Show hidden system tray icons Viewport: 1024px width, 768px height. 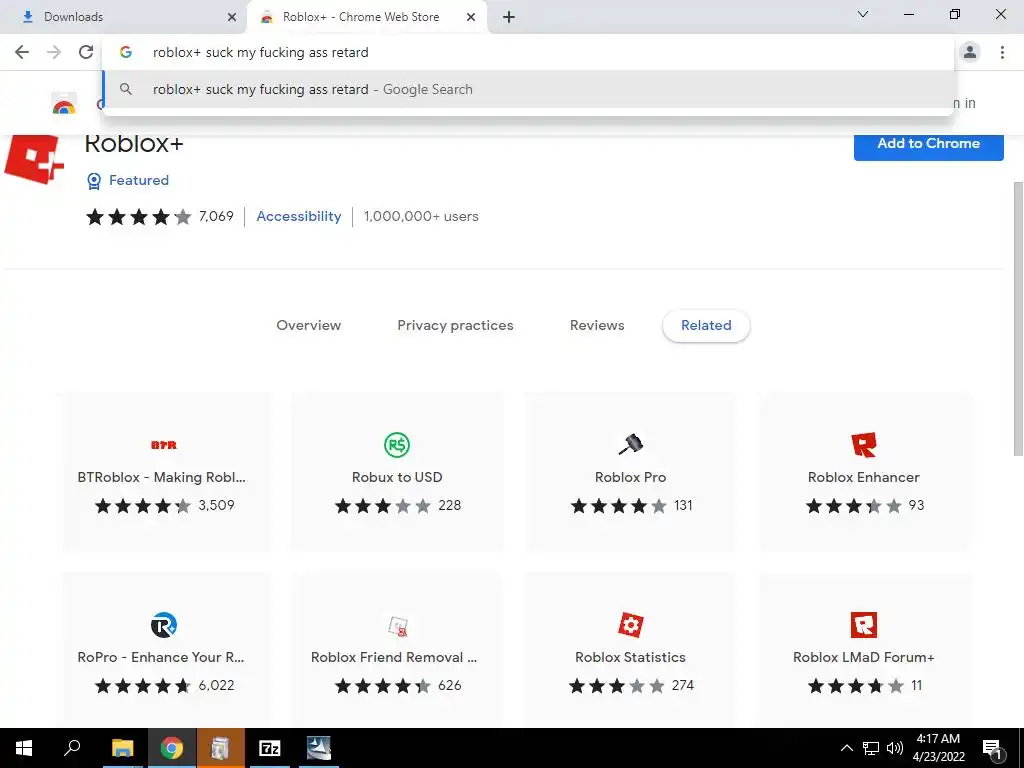(x=846, y=748)
